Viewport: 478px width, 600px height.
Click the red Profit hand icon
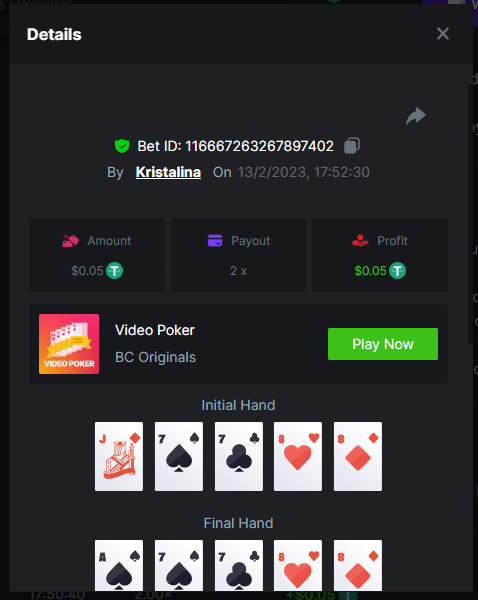pos(360,241)
